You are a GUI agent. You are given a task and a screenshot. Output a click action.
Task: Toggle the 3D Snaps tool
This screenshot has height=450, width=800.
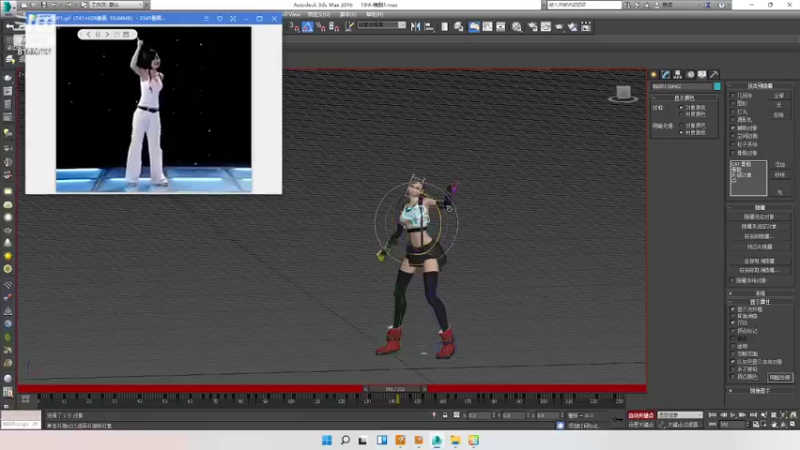(x=294, y=27)
